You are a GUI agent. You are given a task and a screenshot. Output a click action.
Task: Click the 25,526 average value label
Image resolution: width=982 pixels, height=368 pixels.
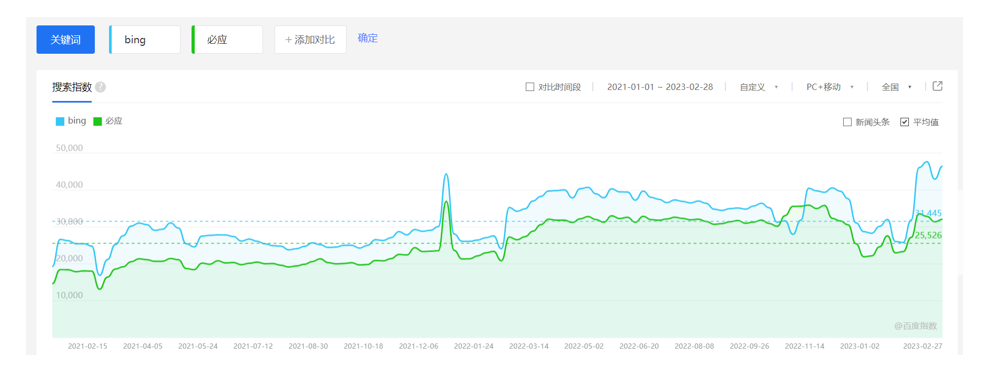pos(928,235)
